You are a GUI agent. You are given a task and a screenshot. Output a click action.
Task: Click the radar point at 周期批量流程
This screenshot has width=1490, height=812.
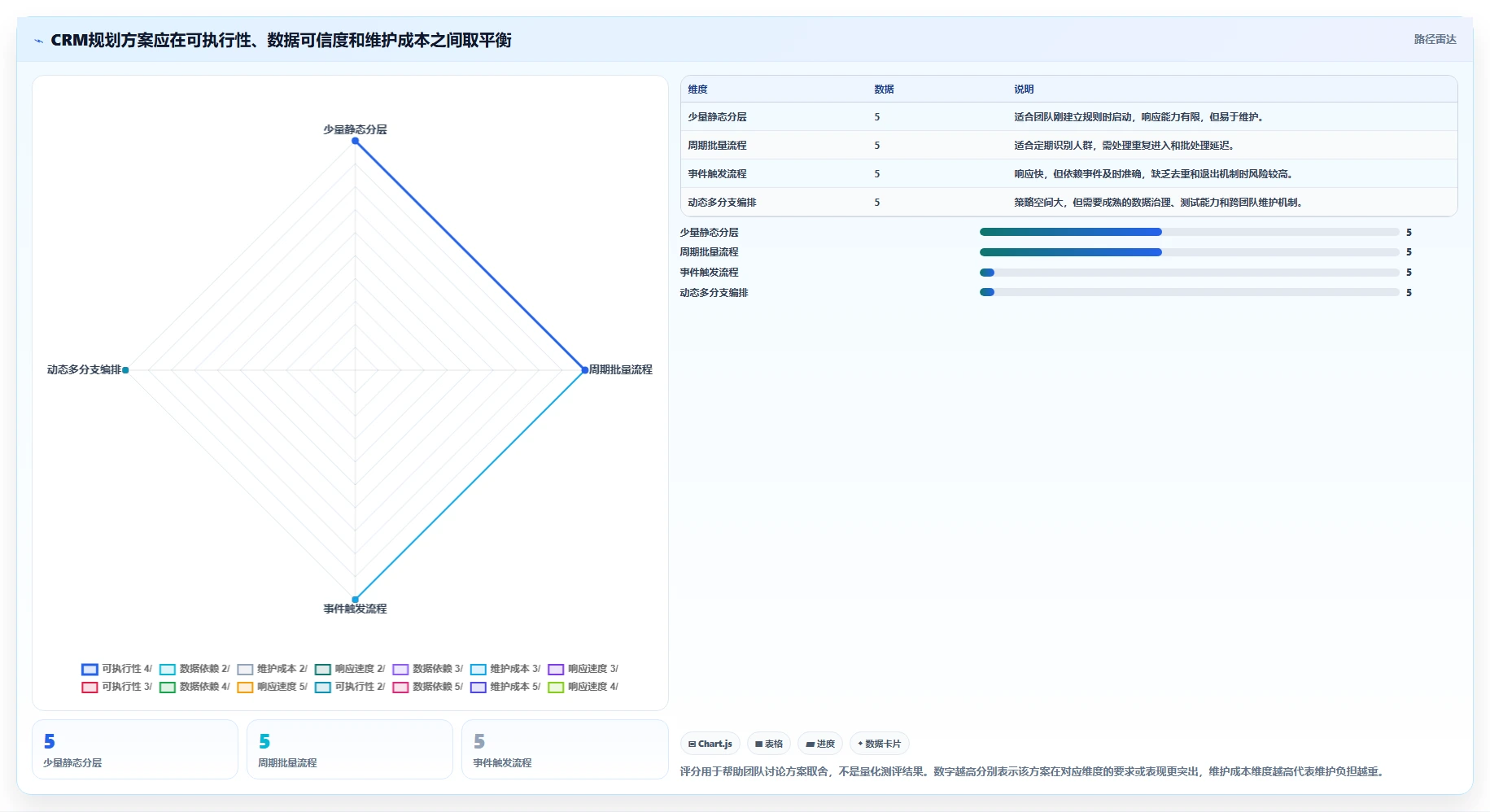584,370
